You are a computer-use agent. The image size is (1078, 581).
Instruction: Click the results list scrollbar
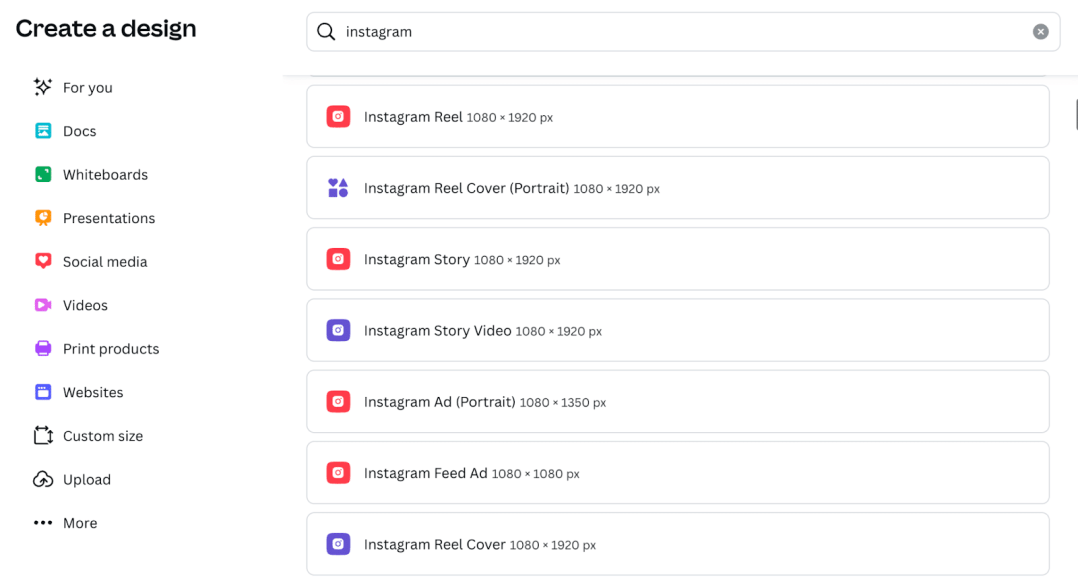[x=1076, y=114]
